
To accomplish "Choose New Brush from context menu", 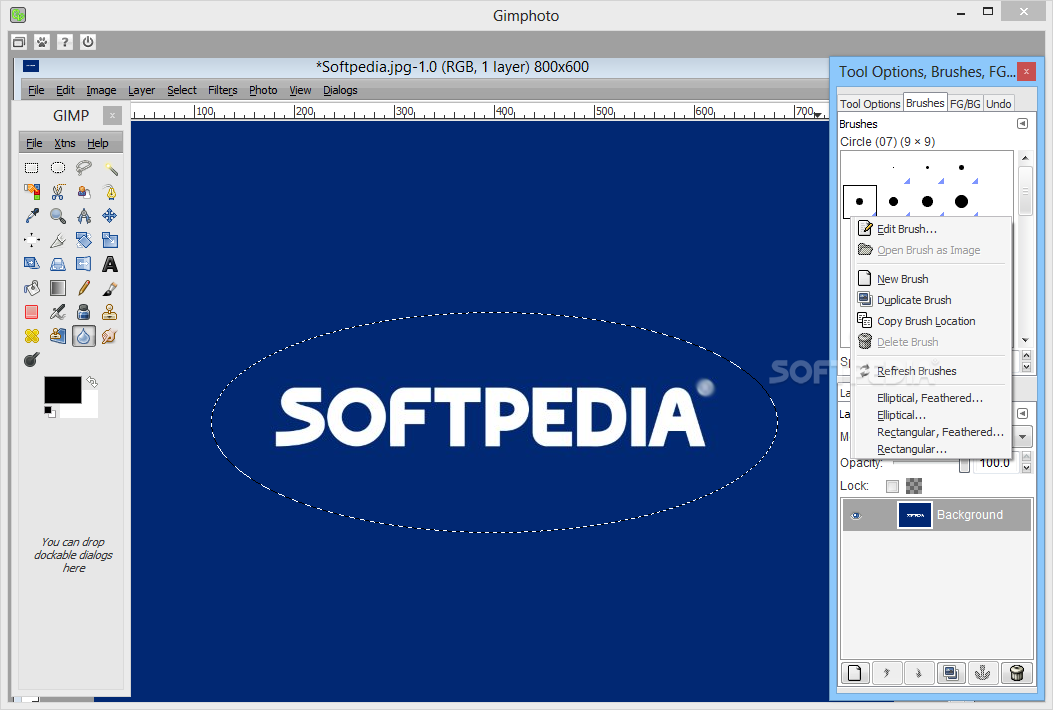I will coord(931,279).
